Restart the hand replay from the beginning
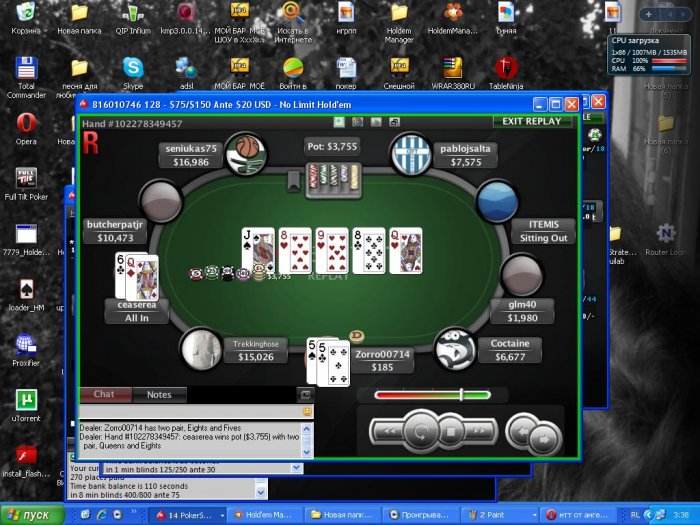This screenshot has width=700, height=525. [420, 432]
